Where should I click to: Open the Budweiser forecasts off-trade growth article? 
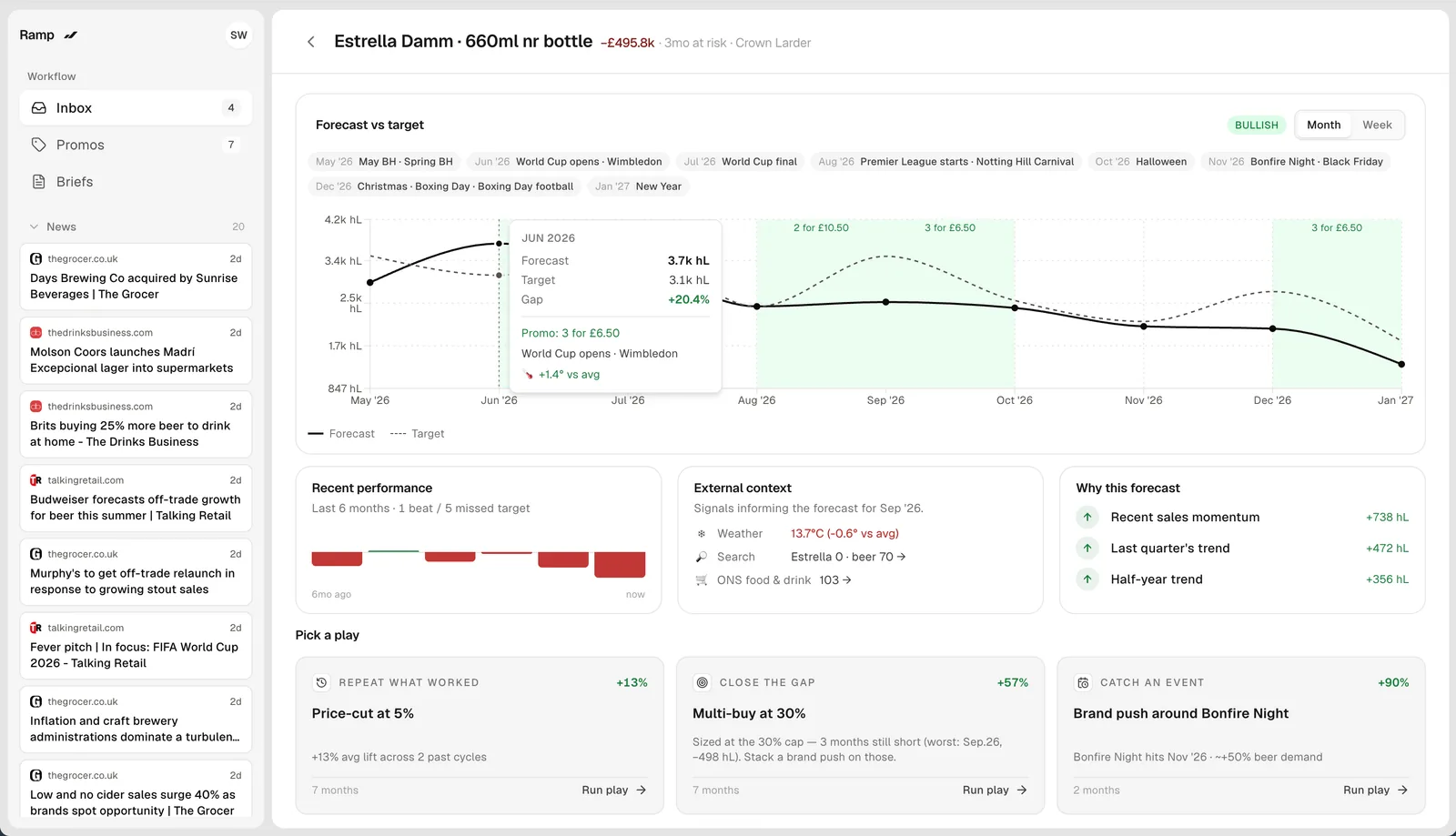click(x=136, y=498)
